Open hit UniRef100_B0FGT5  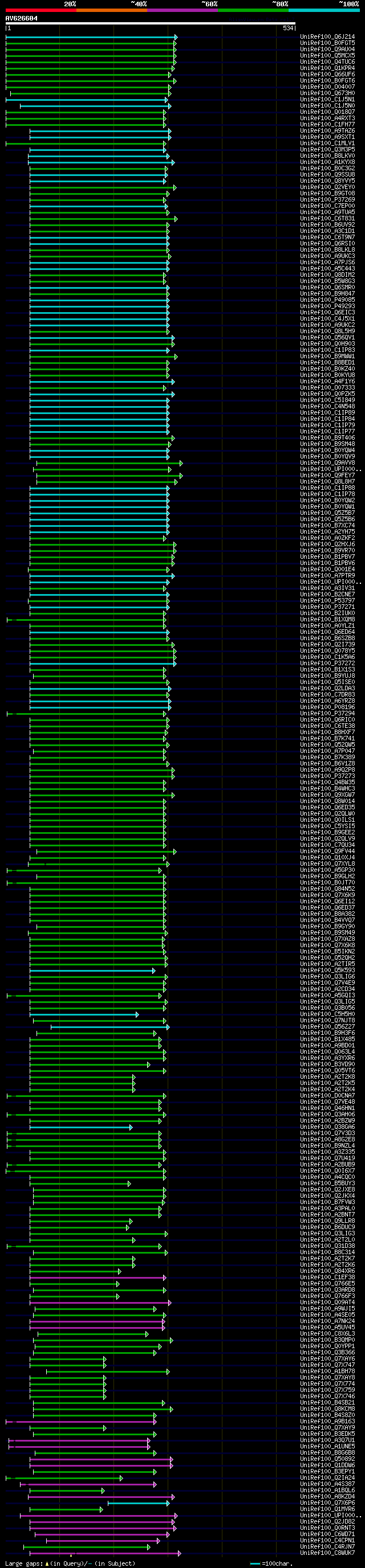click(327, 43)
